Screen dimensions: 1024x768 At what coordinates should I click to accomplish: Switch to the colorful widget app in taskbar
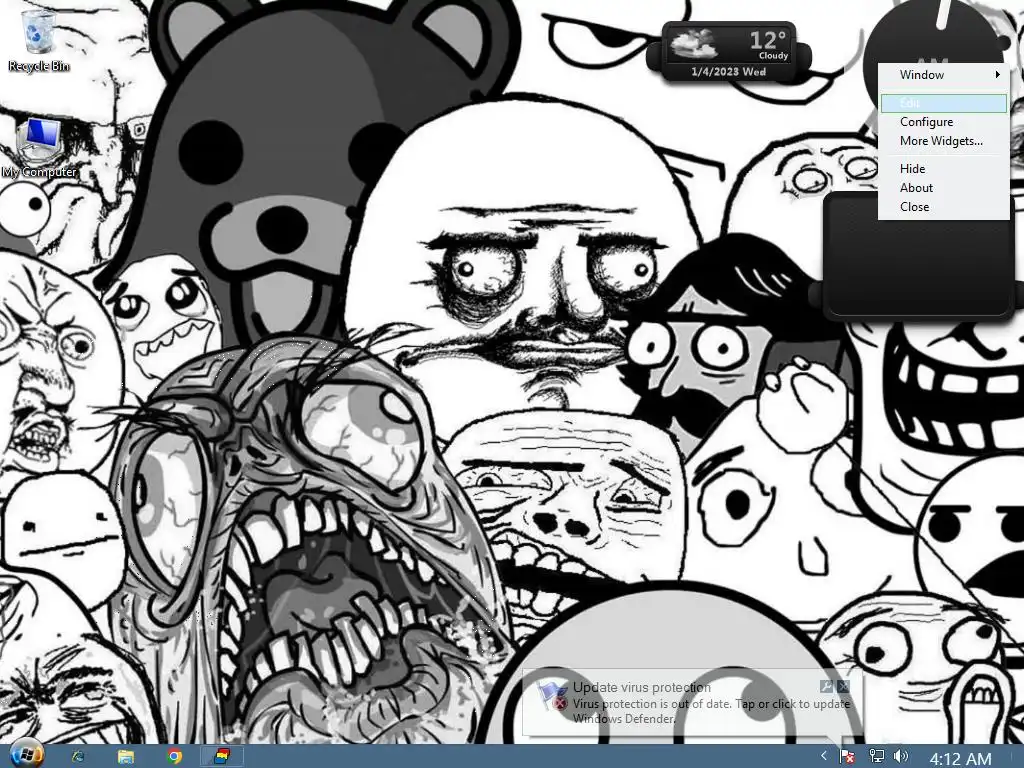click(222, 756)
